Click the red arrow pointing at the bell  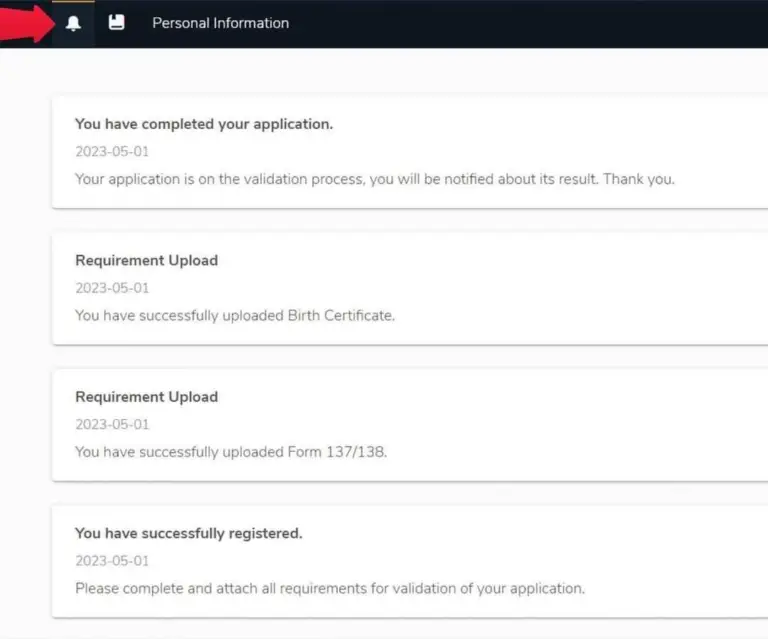(x=27, y=22)
